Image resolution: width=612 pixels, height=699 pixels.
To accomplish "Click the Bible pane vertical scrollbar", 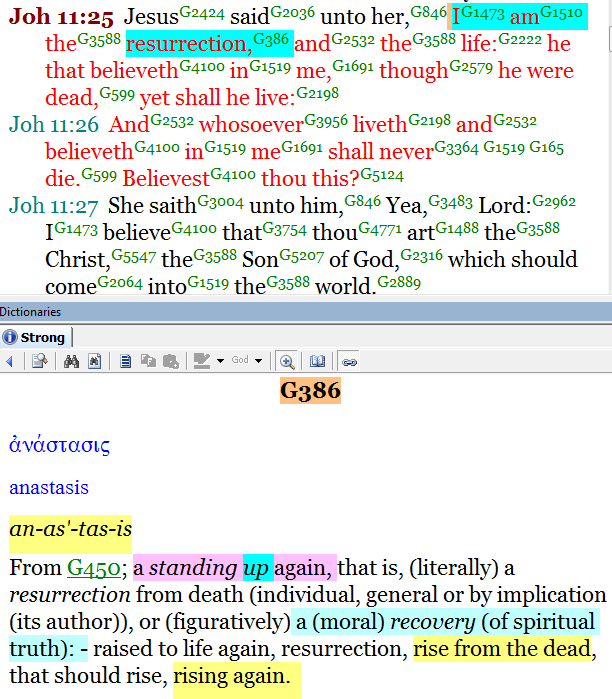I will pyautogui.click(x=610, y=147).
